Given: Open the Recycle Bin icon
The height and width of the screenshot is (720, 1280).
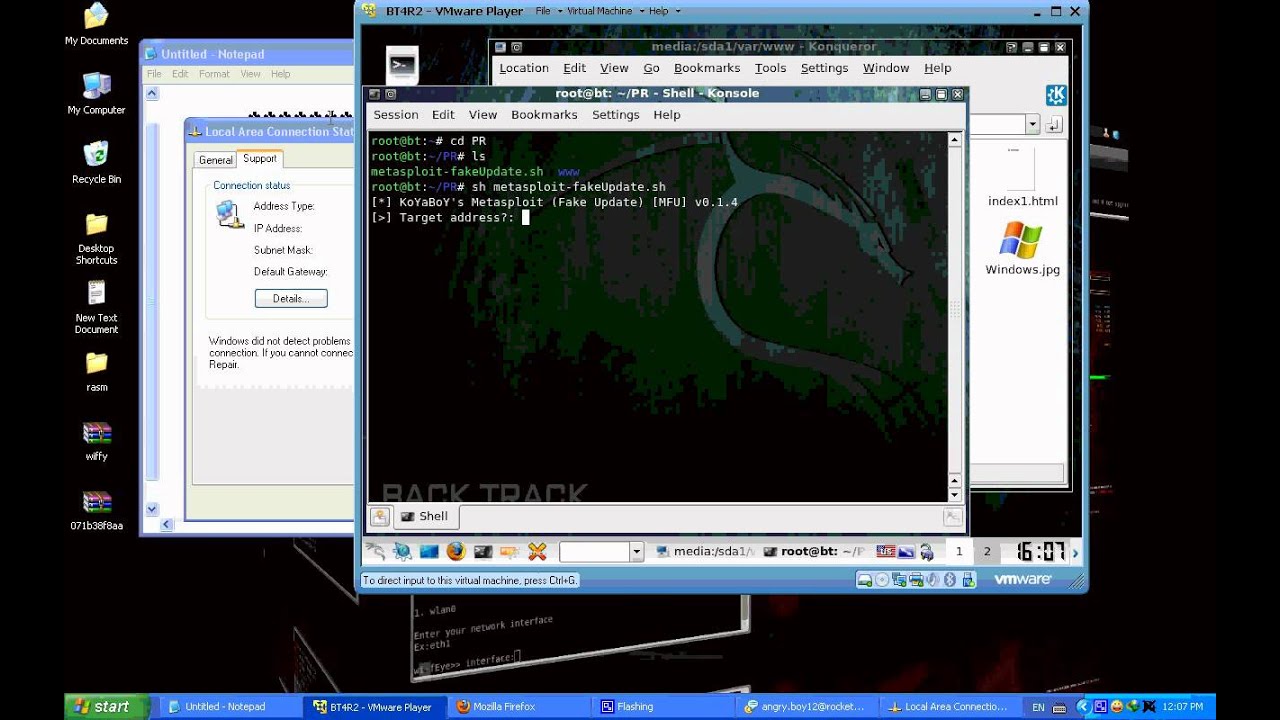Looking at the screenshot, I should pos(96,155).
